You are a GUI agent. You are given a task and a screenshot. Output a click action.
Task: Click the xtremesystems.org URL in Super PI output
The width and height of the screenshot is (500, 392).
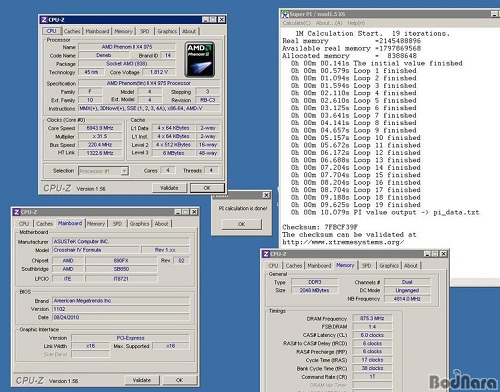[343, 242]
